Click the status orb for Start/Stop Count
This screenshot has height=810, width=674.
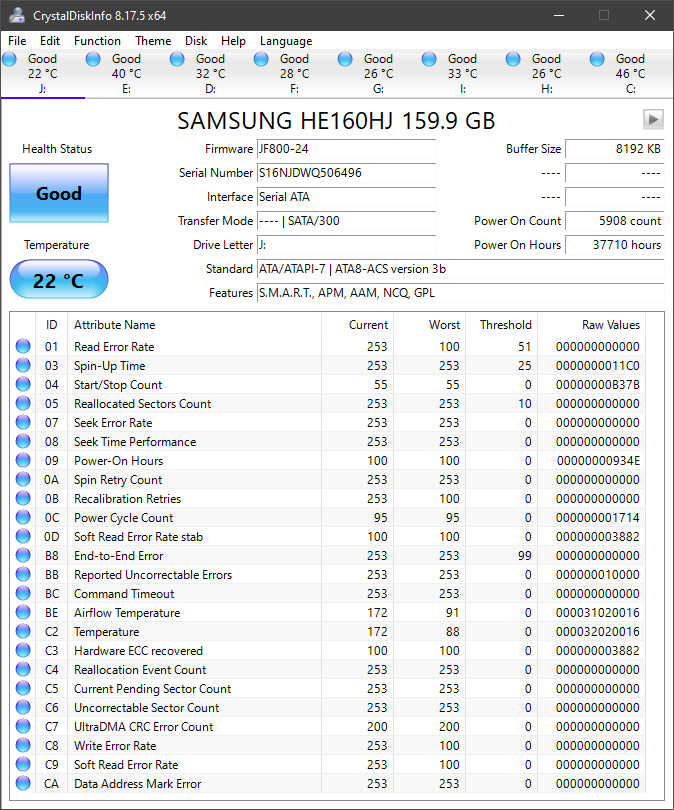coord(23,384)
